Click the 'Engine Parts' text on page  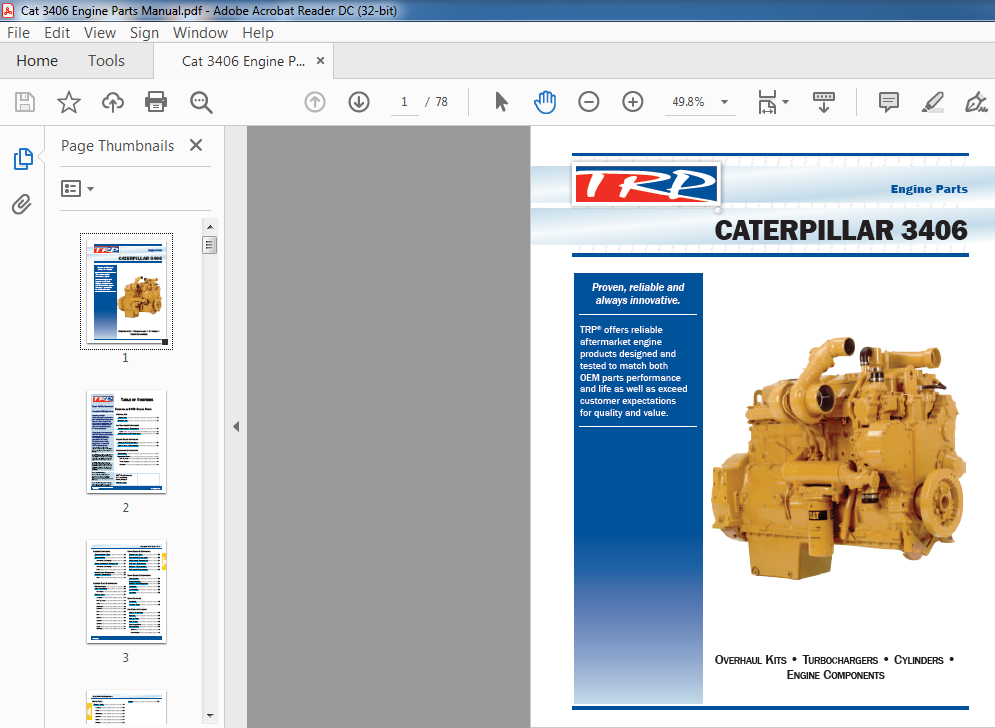click(x=929, y=189)
